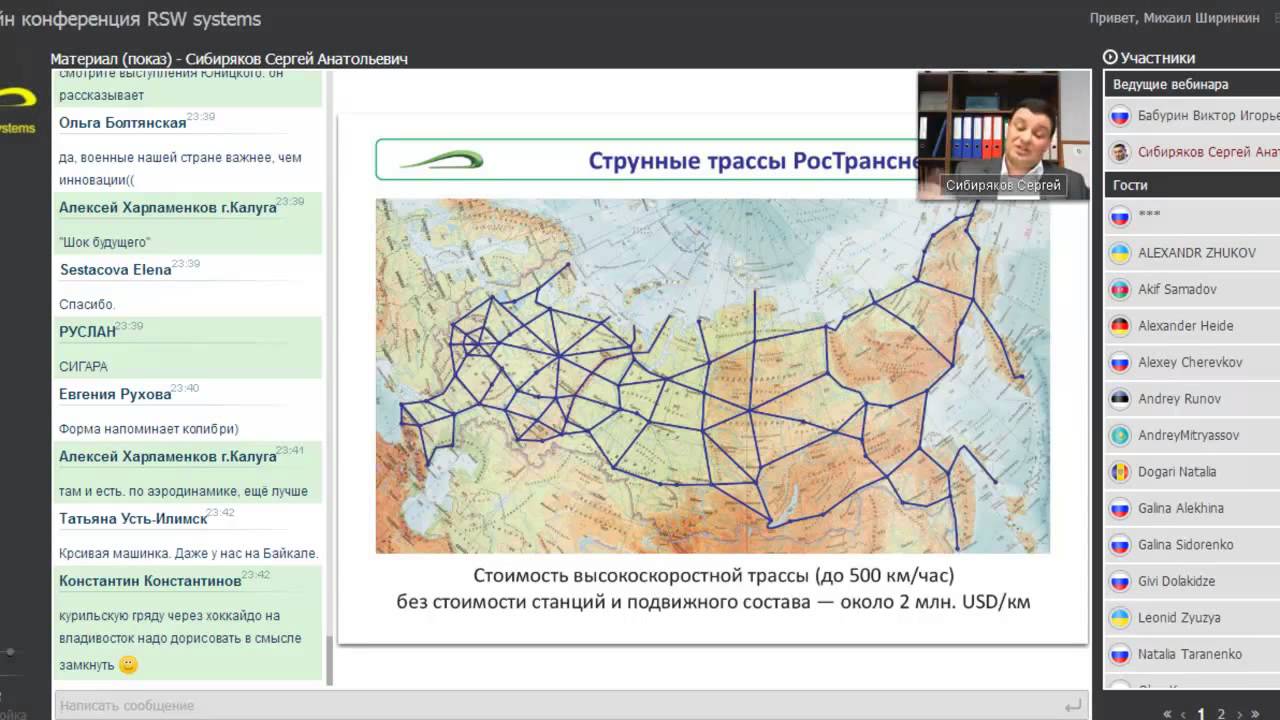The width and height of the screenshot is (1280, 720).
Task: Click the smiley emoji in Константин's message
Action: point(128,664)
